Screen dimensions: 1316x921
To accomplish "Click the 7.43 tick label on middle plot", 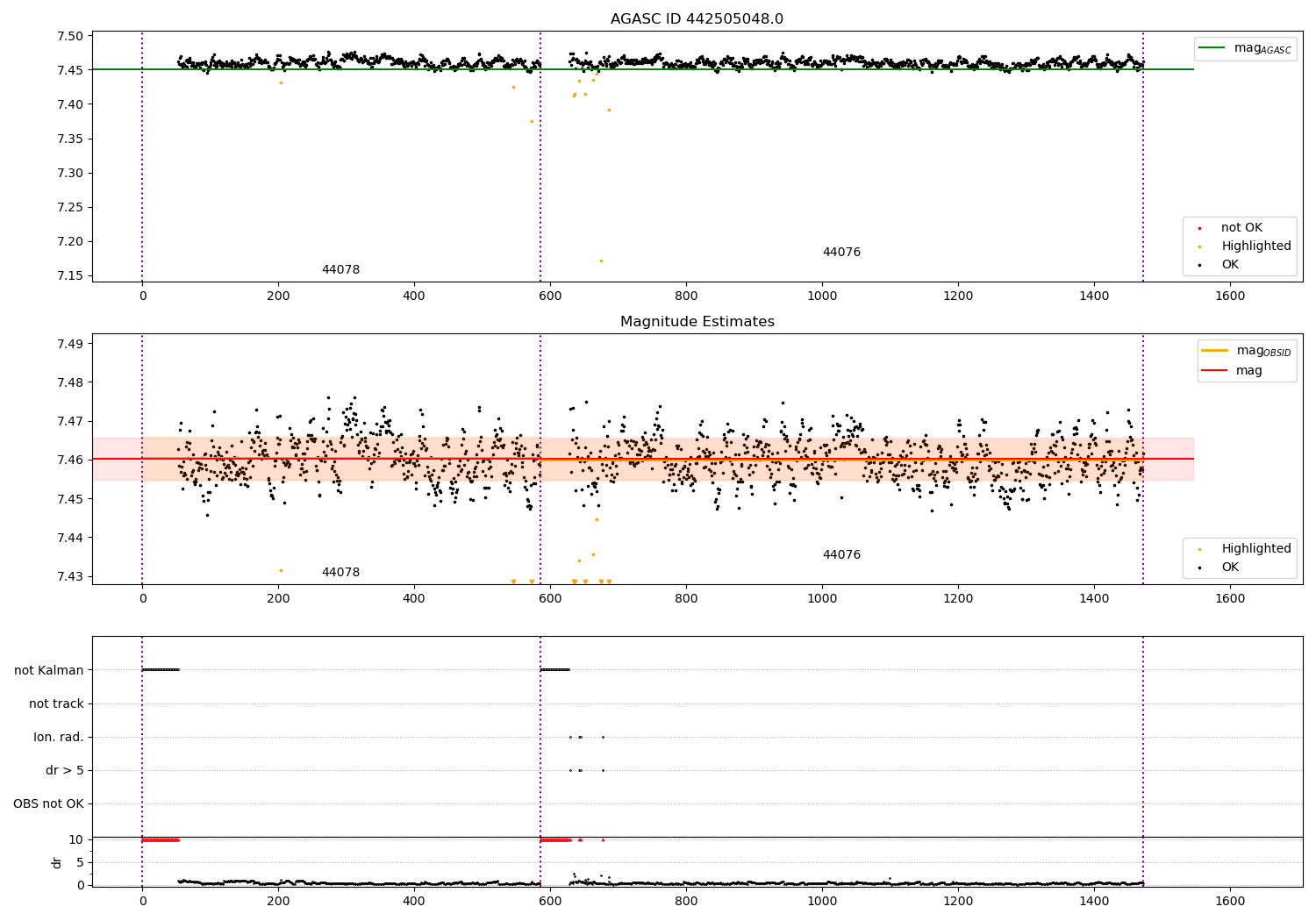I will tap(70, 576).
